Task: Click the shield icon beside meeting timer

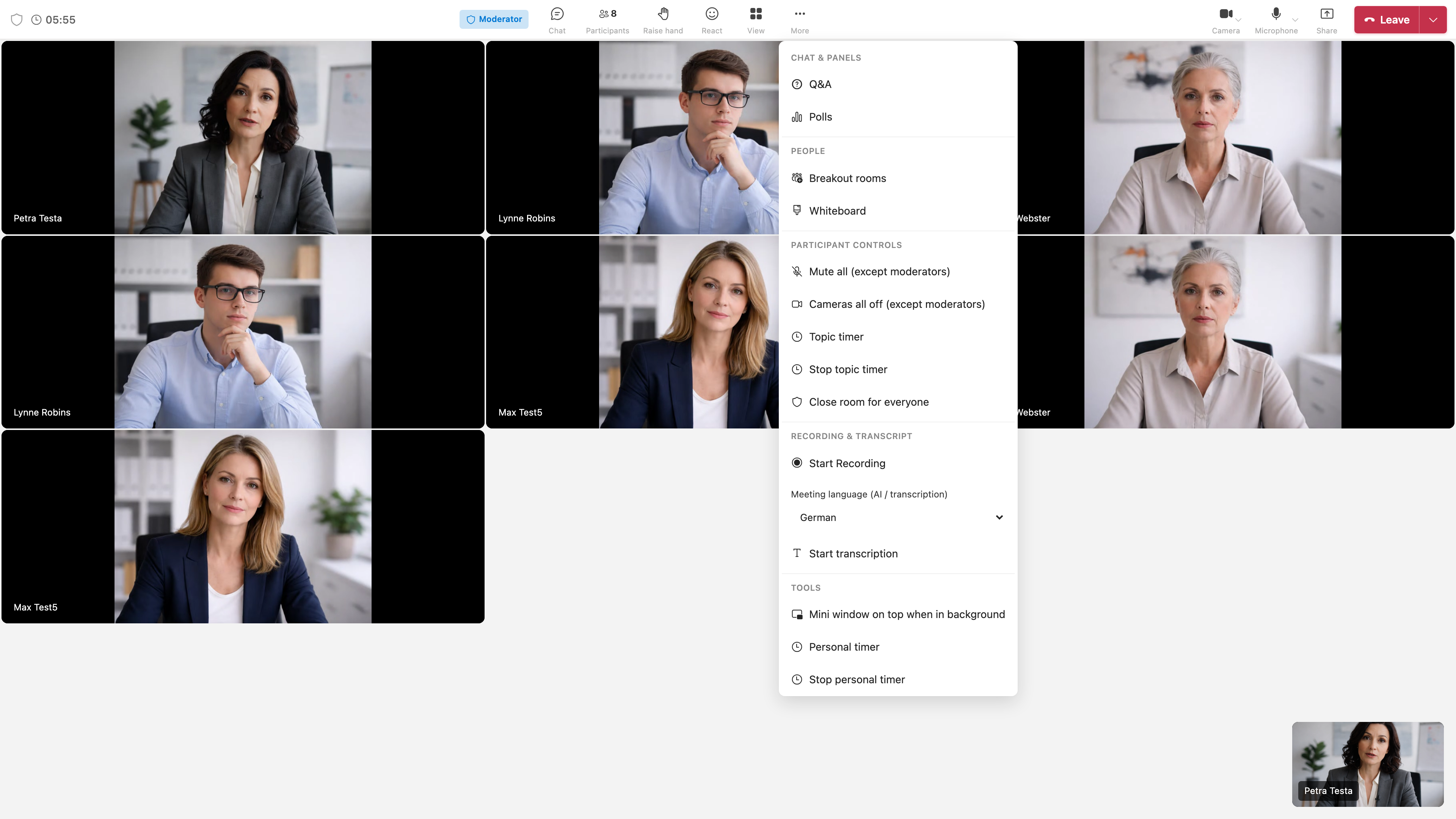Action: point(17,20)
